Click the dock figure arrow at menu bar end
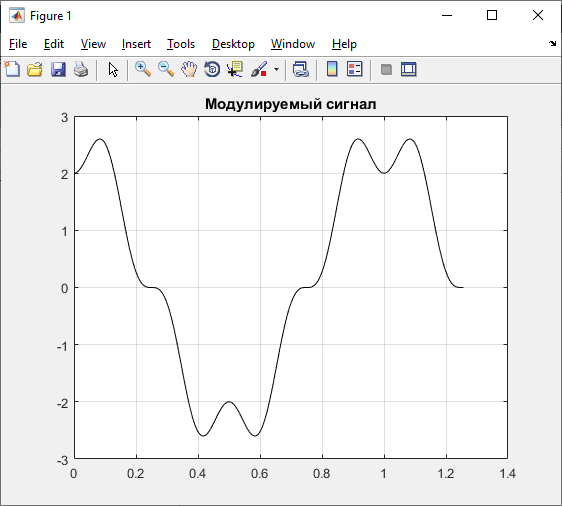 point(552,44)
